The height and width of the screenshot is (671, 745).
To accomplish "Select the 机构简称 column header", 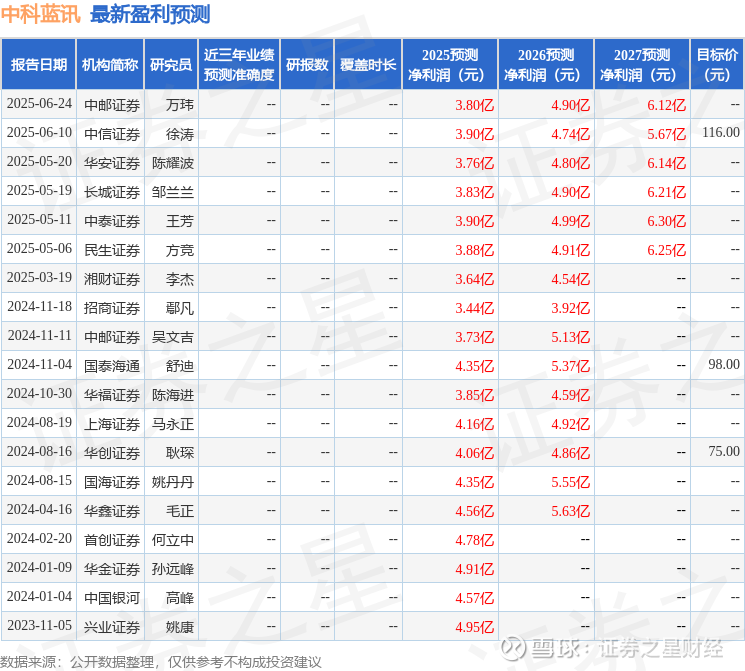I will coord(110,64).
